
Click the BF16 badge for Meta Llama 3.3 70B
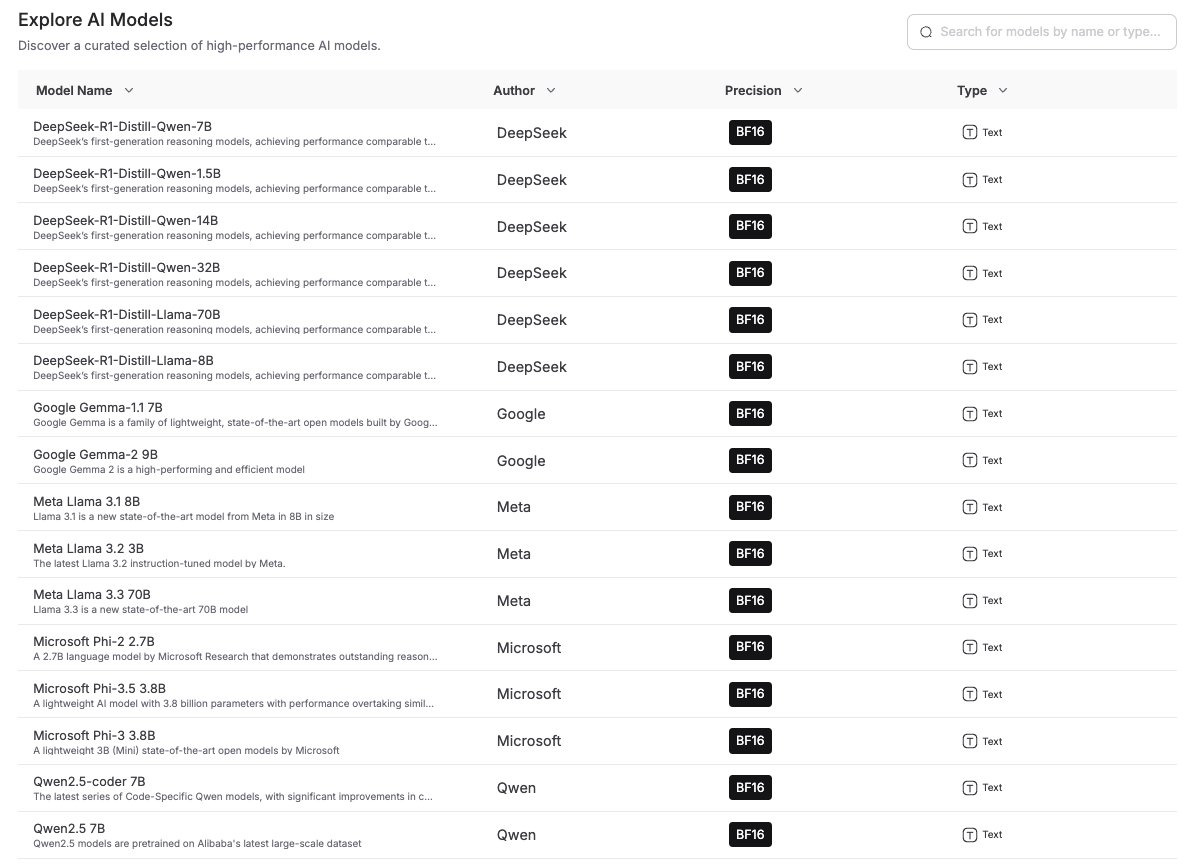750,601
